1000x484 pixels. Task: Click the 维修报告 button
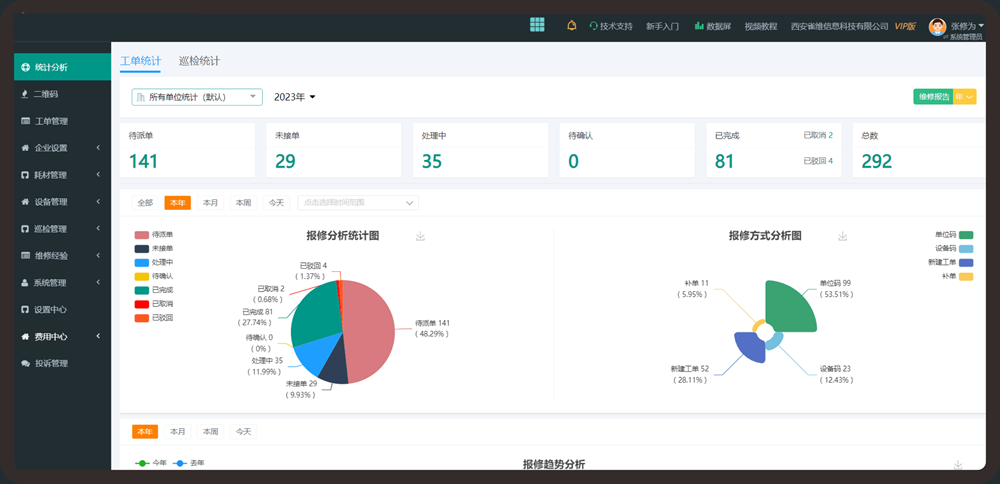pyautogui.click(x=932, y=96)
